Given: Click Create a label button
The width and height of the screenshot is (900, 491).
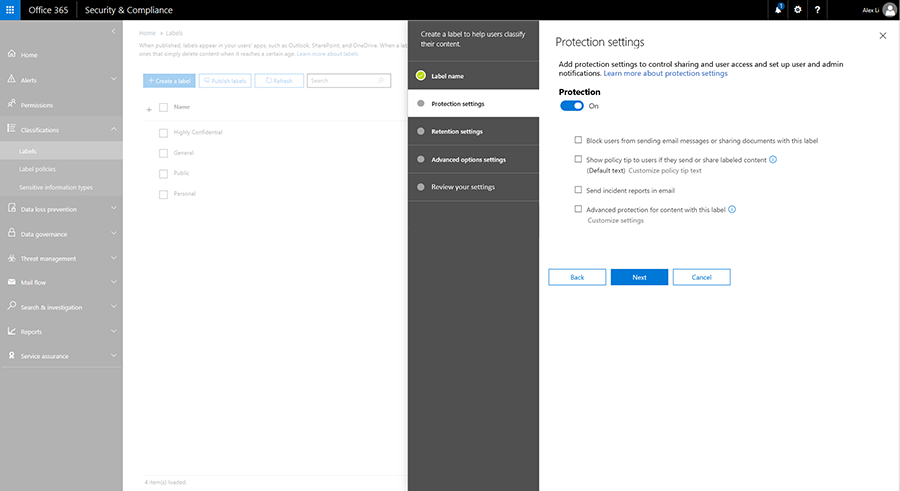Looking at the screenshot, I should point(169,81).
